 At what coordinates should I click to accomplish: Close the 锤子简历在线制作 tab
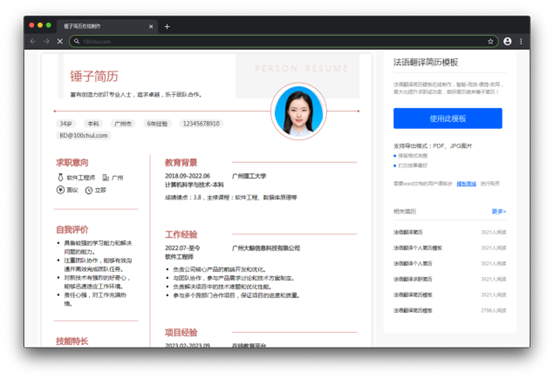[x=151, y=26]
